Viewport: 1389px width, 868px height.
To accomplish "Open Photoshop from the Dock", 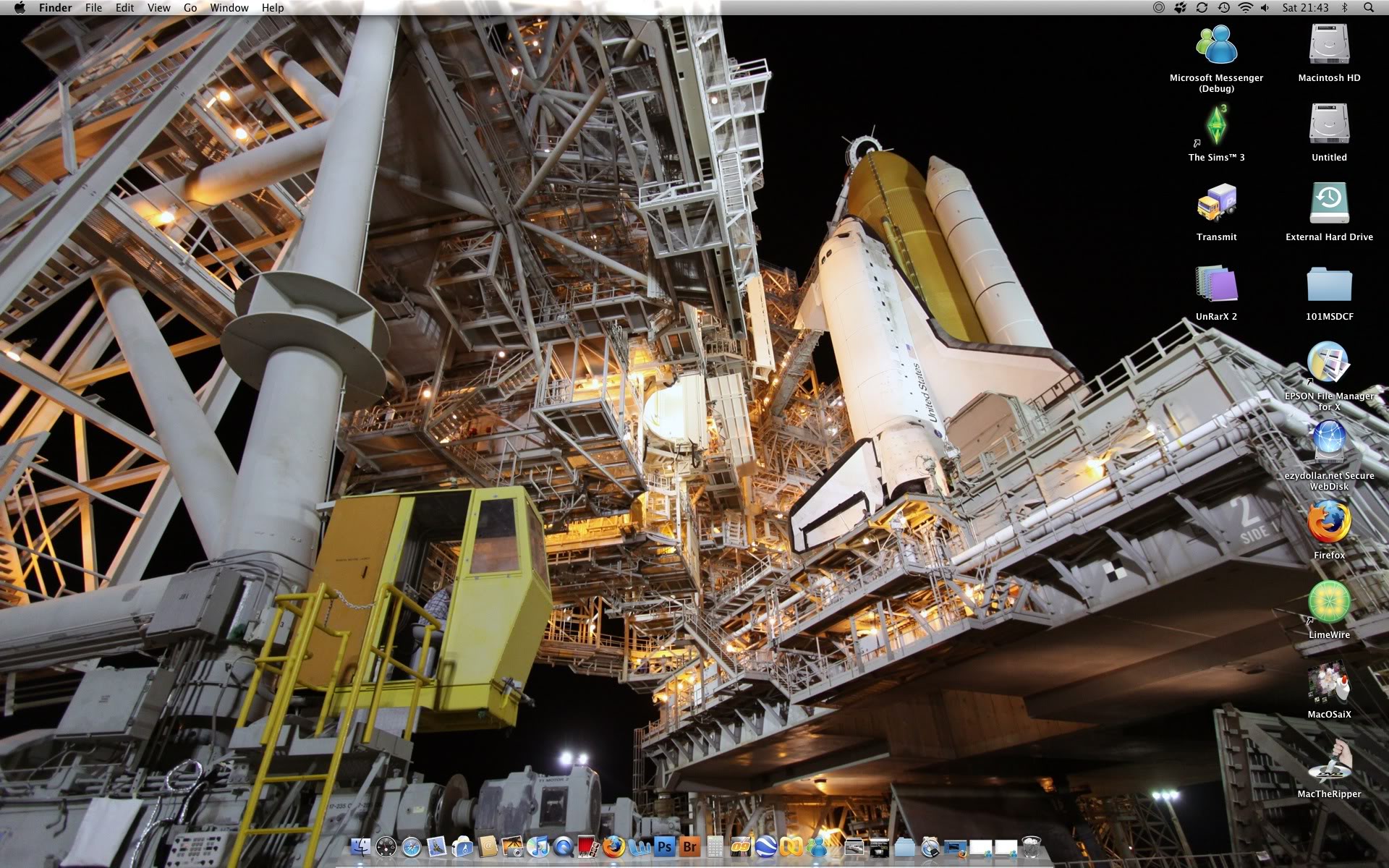I will click(664, 848).
